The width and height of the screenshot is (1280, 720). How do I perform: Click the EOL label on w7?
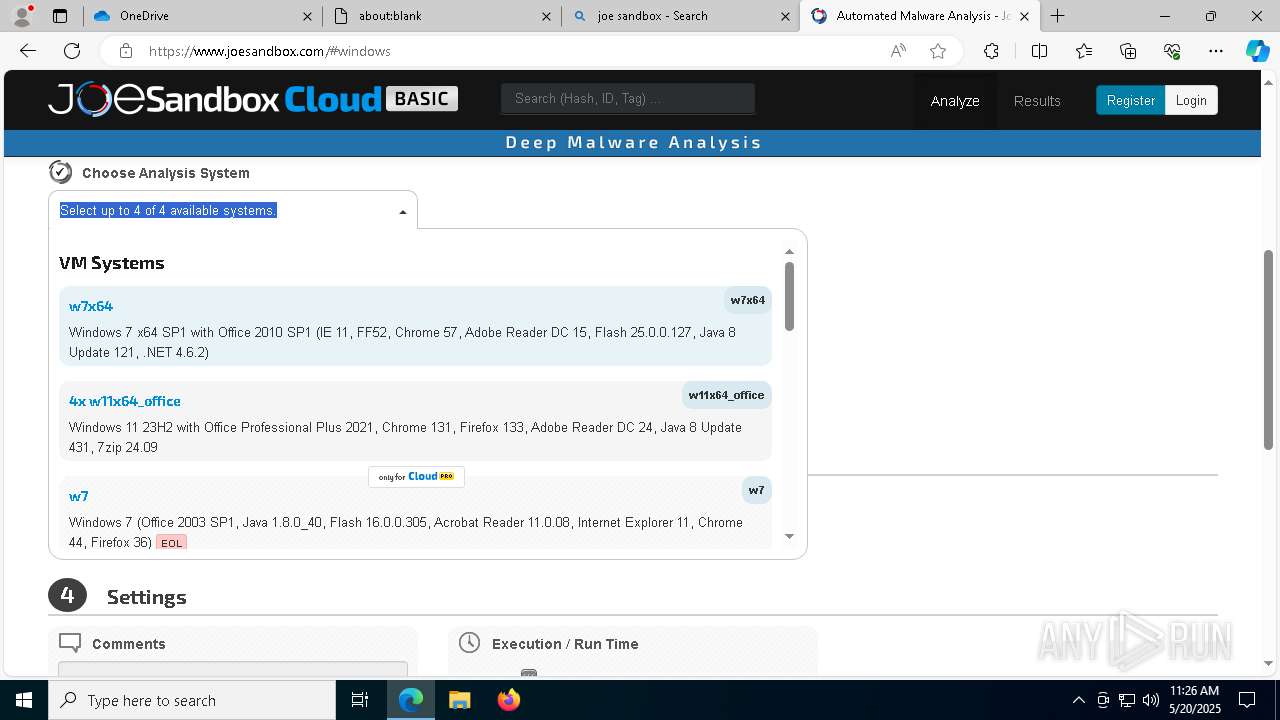point(171,543)
